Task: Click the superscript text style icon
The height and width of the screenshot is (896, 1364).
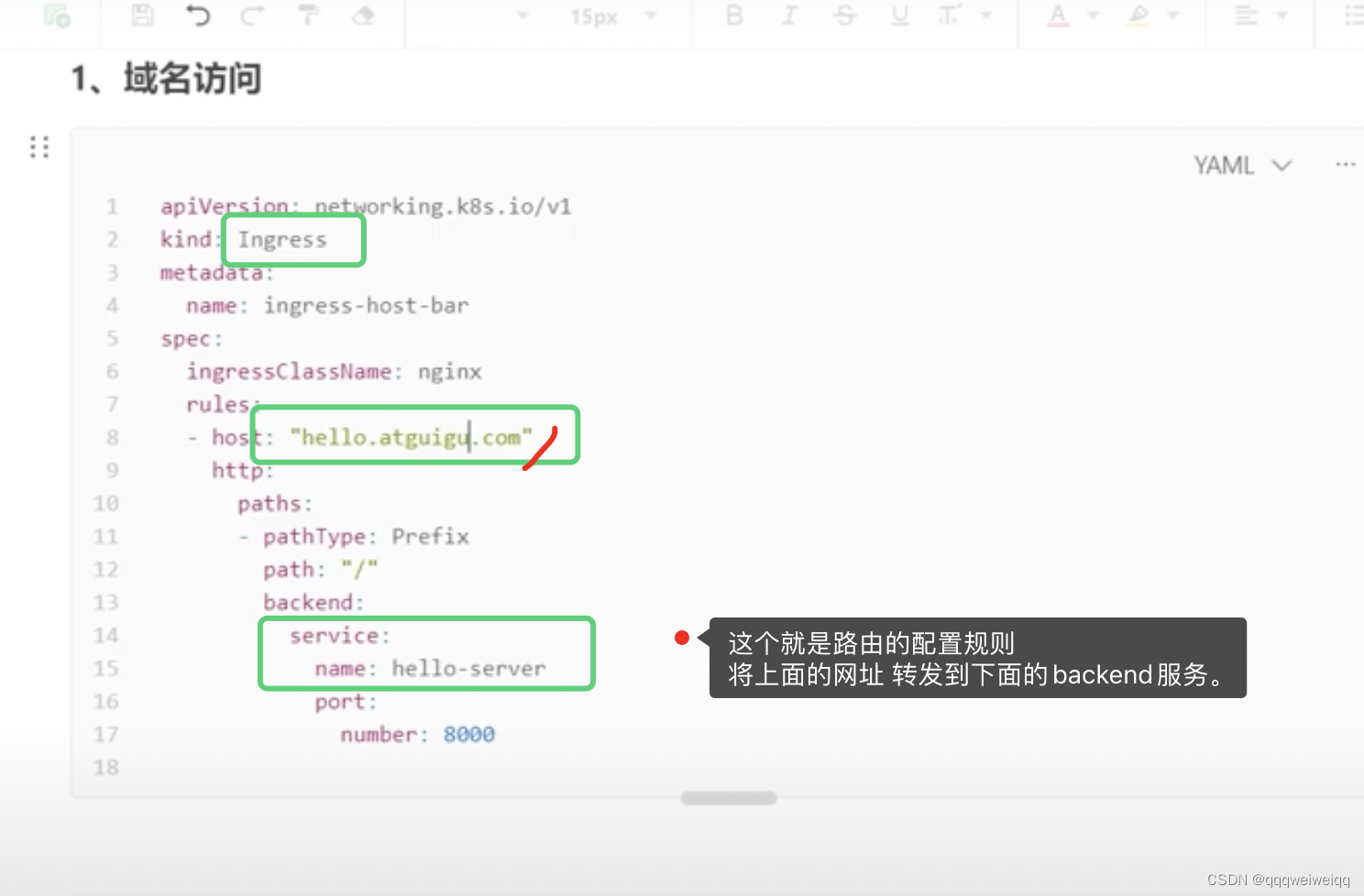Action: point(950,15)
